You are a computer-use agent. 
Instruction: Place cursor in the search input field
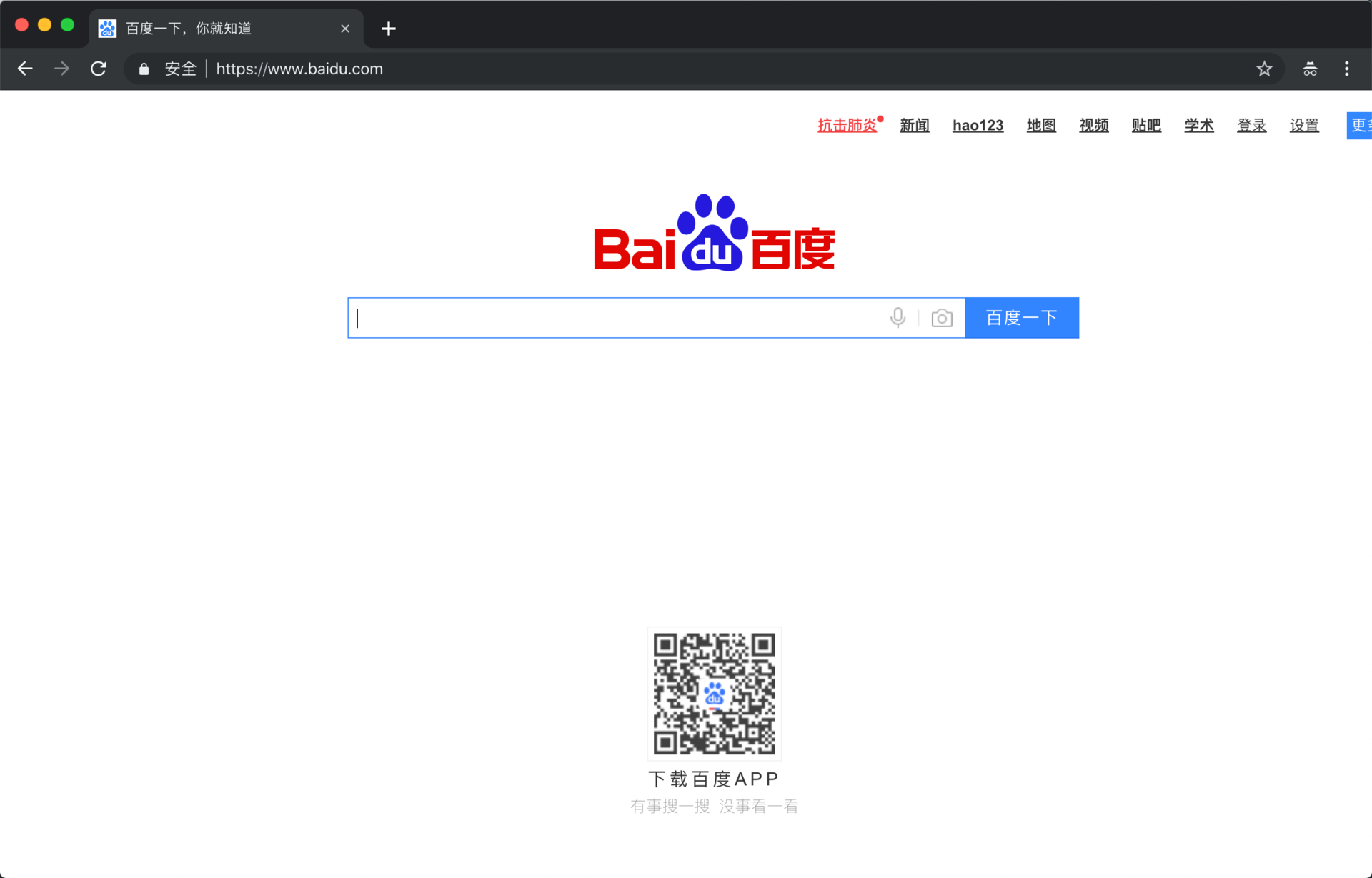click(x=607, y=317)
